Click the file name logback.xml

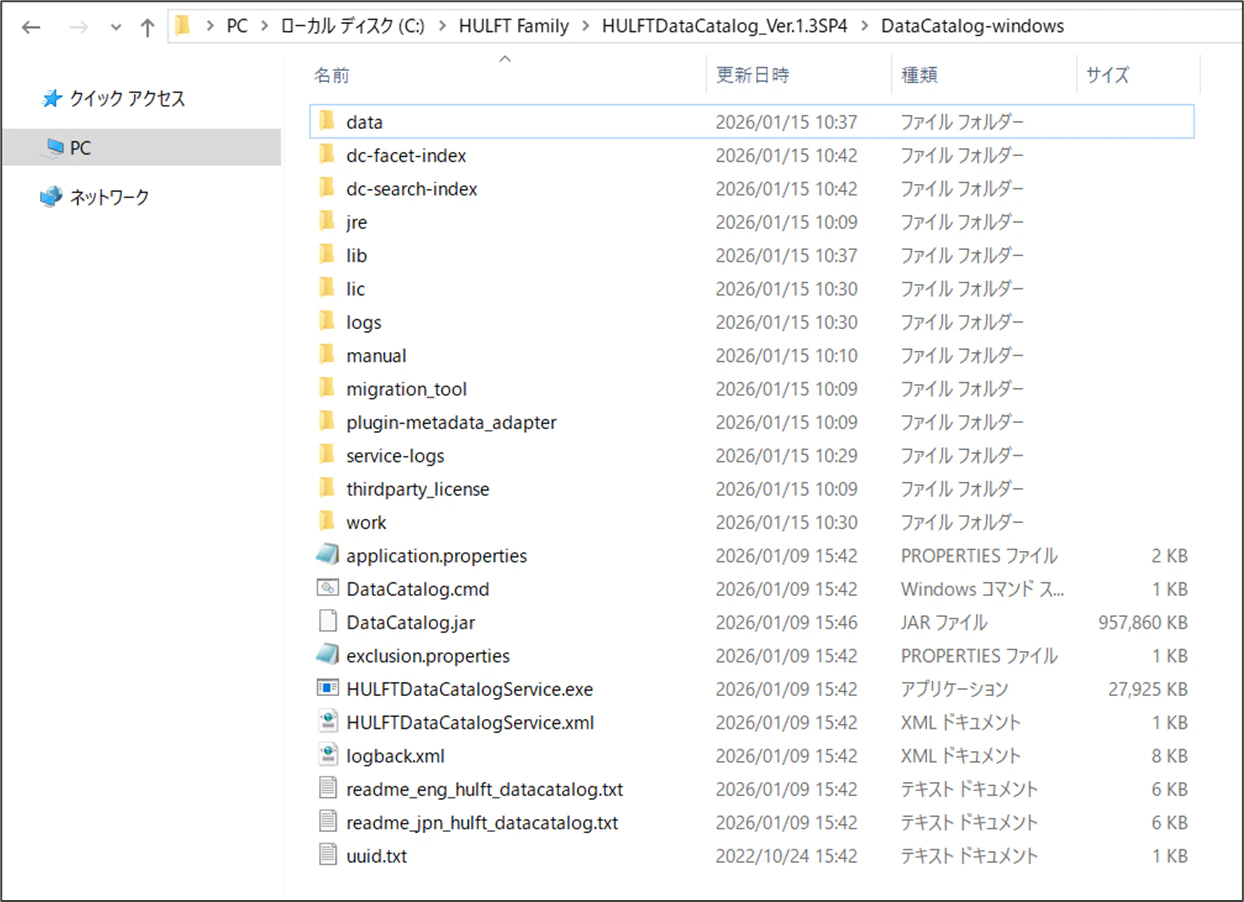pyautogui.click(x=395, y=756)
